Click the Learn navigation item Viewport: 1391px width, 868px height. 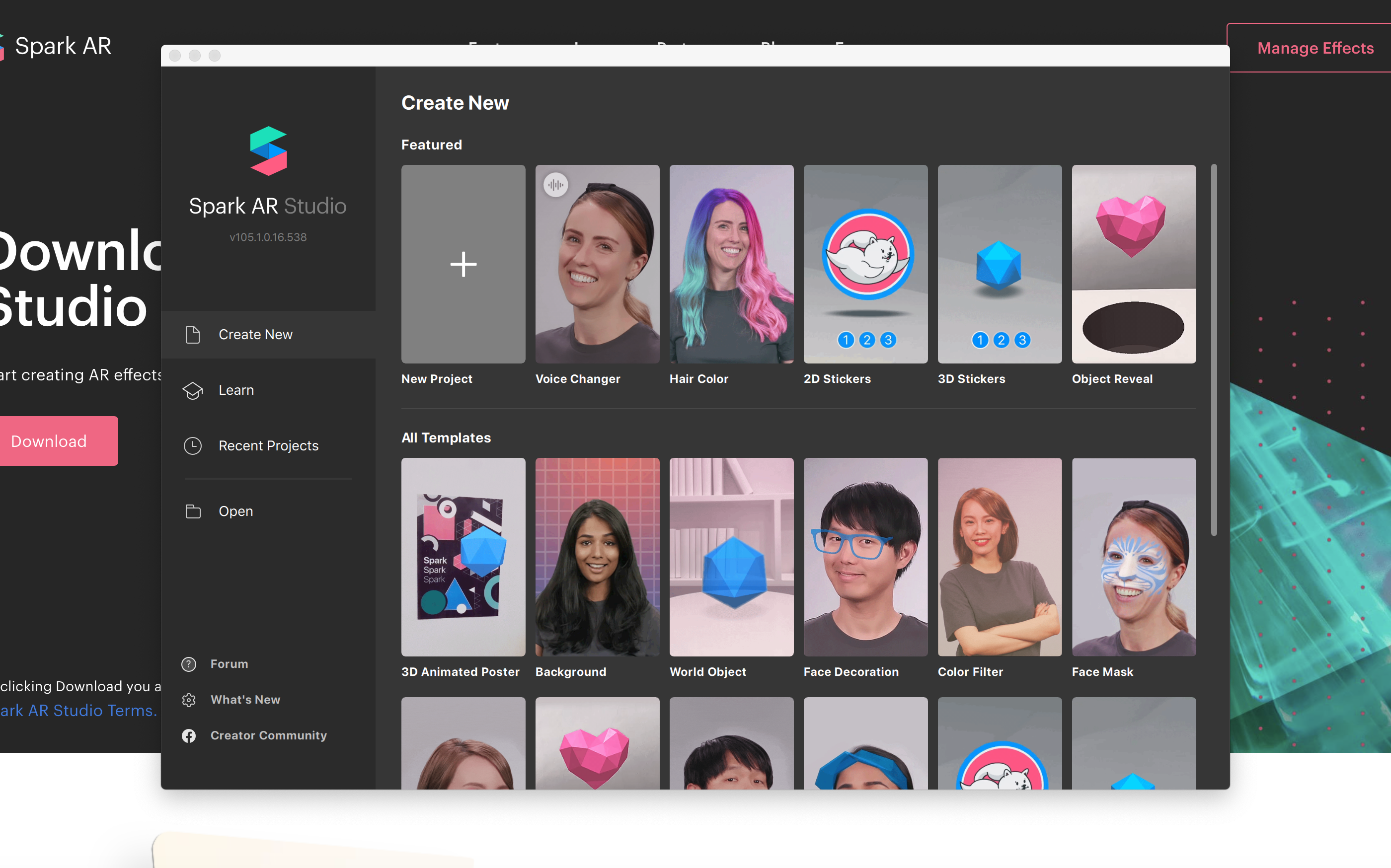pyautogui.click(x=236, y=390)
